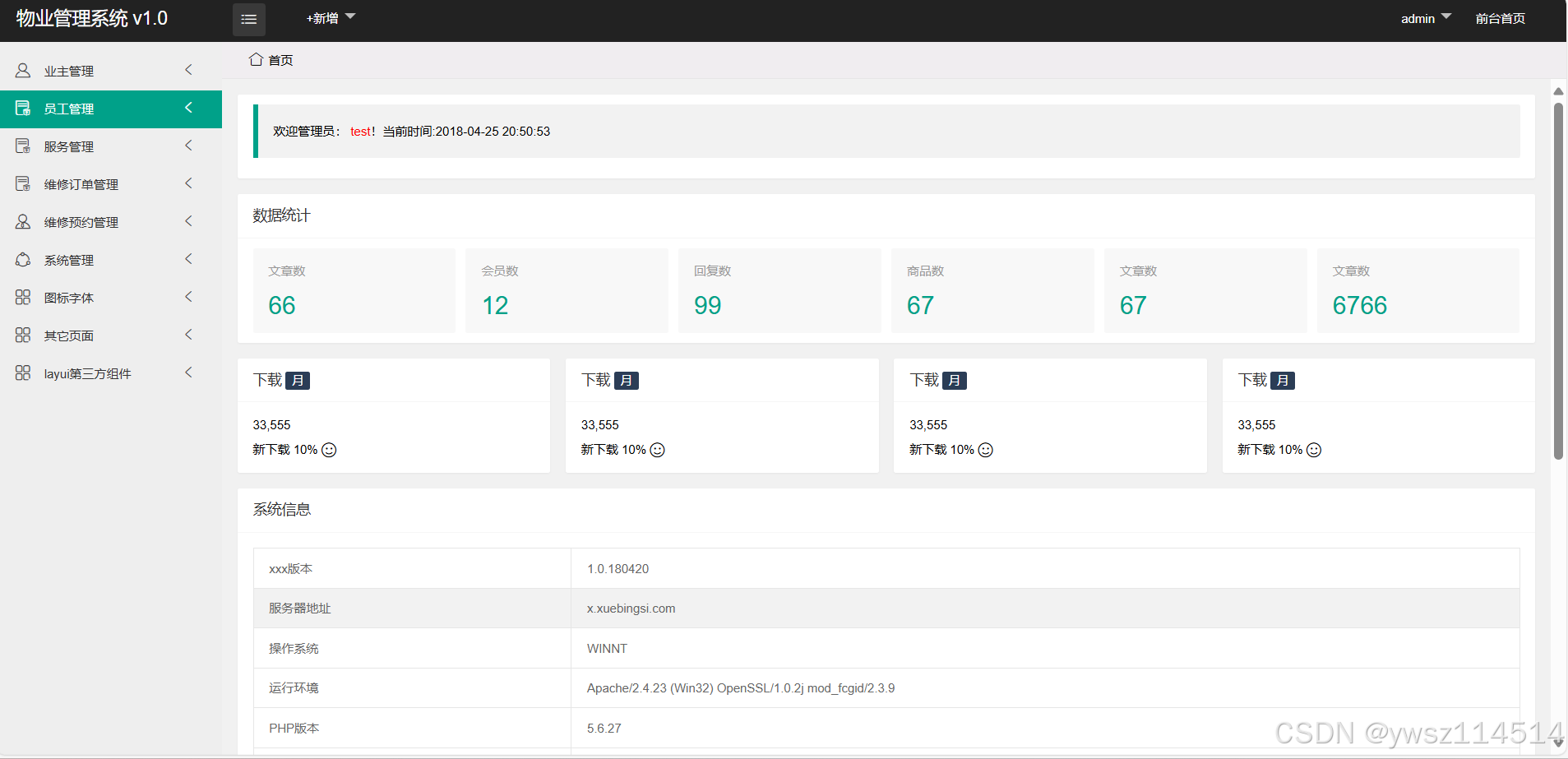Expand the 图标字体 chevron
The image size is (1568, 759).
coord(188,297)
